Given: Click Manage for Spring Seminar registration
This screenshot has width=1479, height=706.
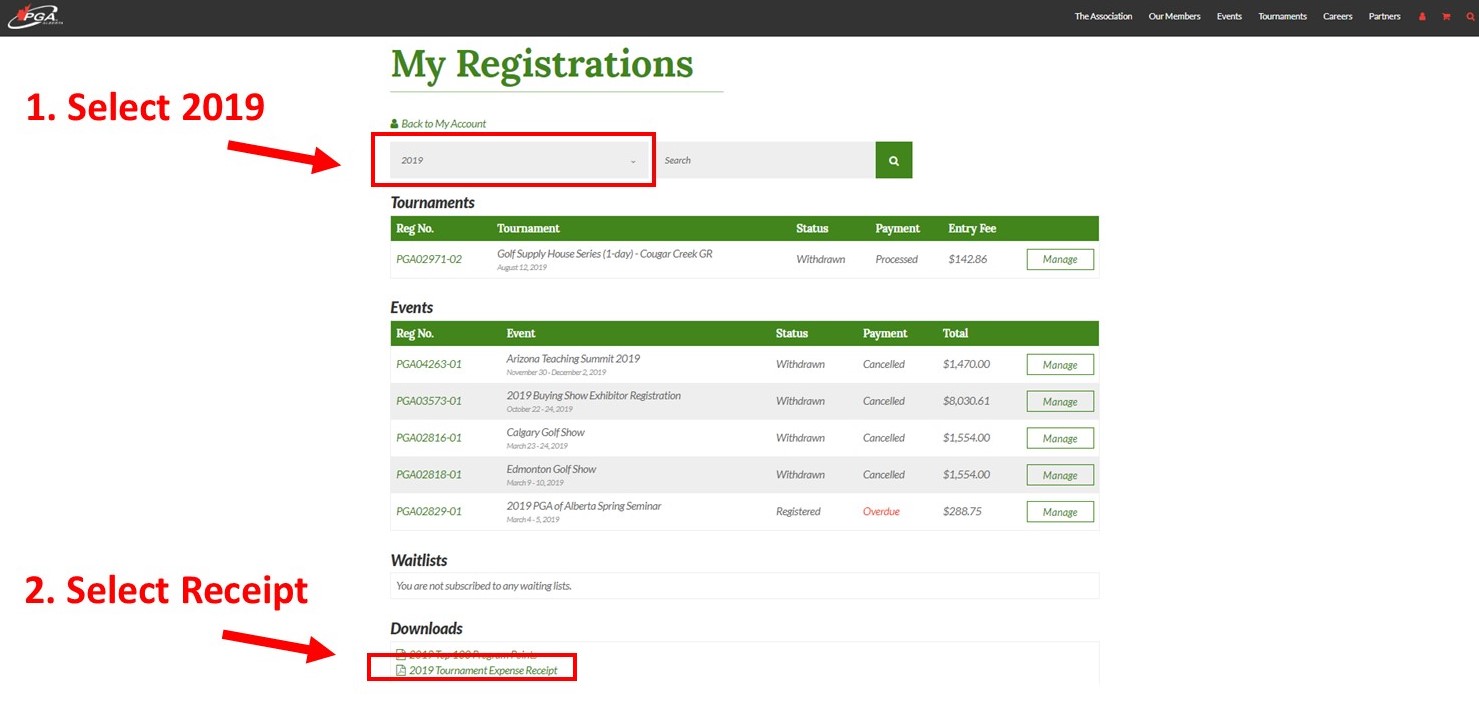Looking at the screenshot, I should (x=1059, y=512).
